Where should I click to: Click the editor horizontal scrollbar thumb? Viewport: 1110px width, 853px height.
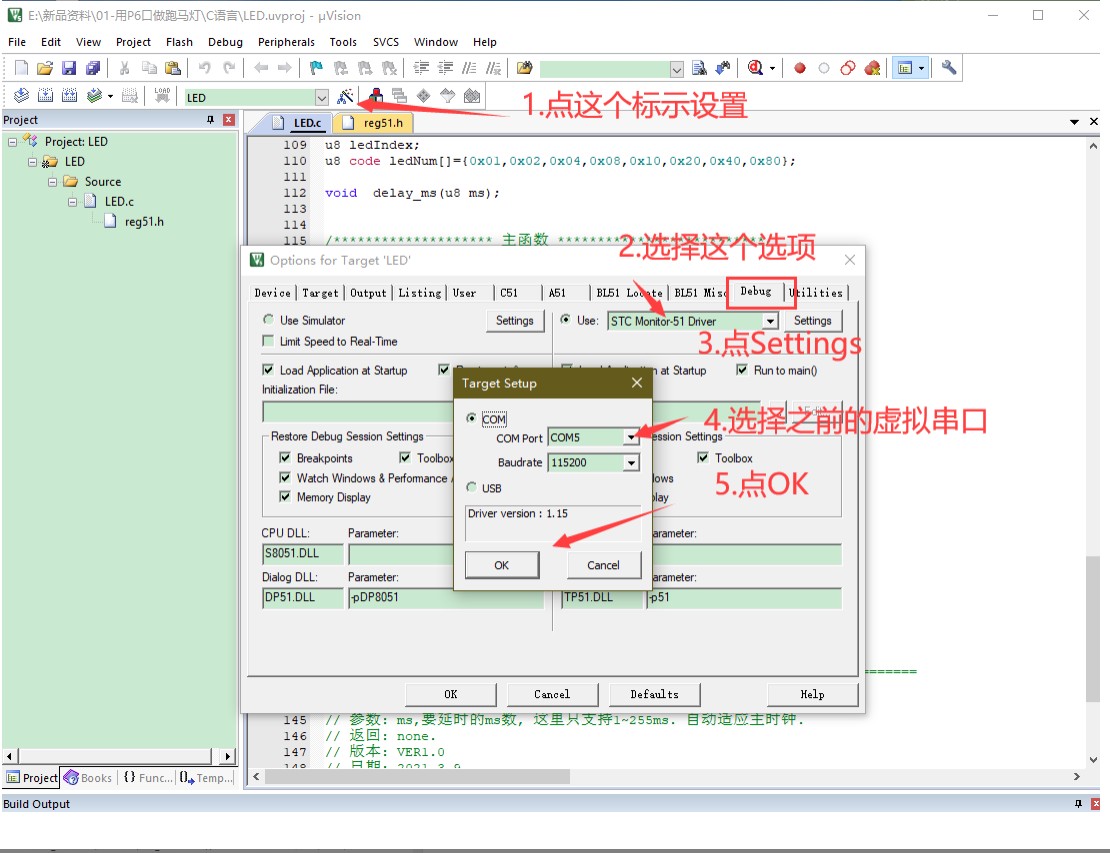(x=417, y=777)
